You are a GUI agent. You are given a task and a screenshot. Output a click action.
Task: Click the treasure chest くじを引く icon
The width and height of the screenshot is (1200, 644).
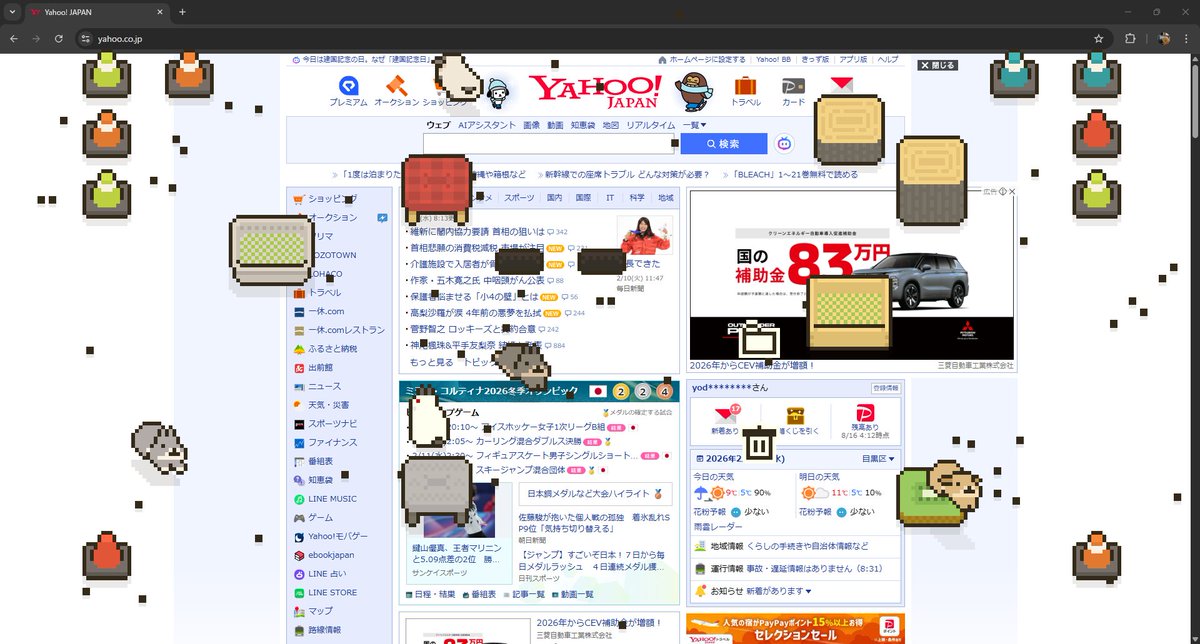click(796, 420)
